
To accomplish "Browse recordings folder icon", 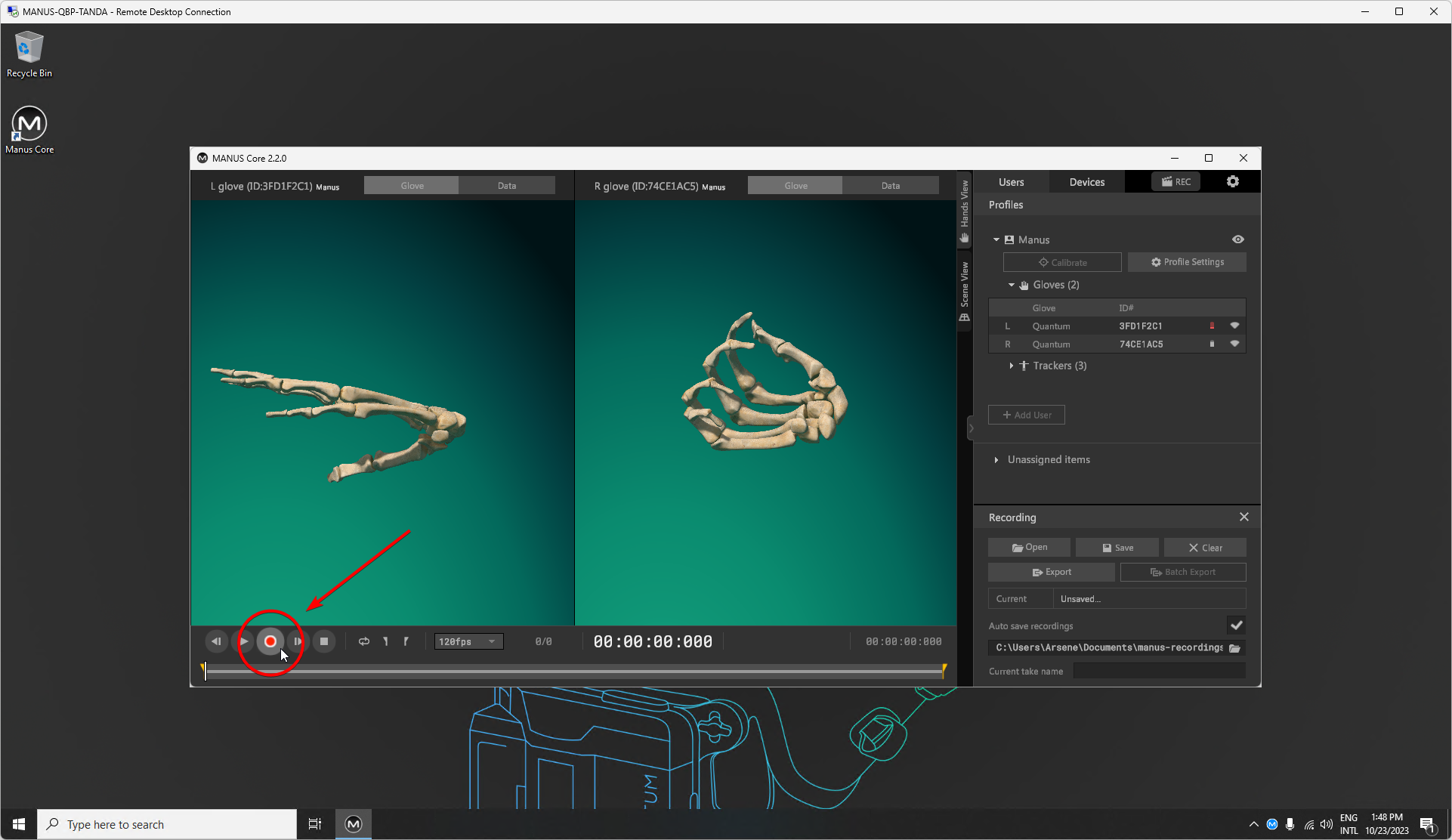I will [x=1234, y=648].
